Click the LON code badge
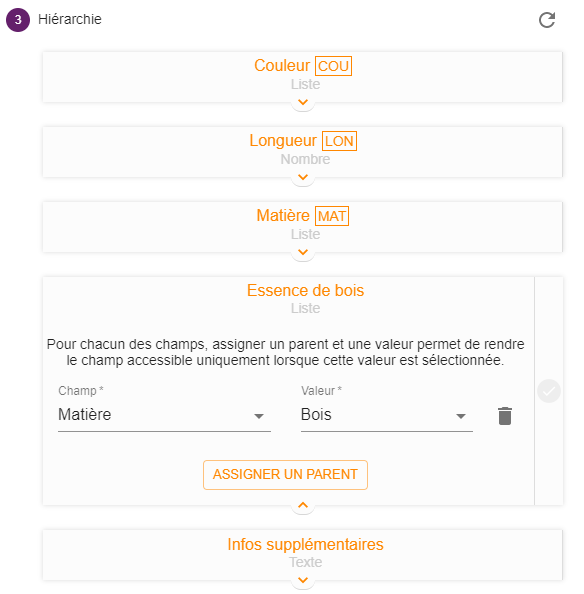Viewport: 584px width, 594px height. pyautogui.click(x=339, y=141)
